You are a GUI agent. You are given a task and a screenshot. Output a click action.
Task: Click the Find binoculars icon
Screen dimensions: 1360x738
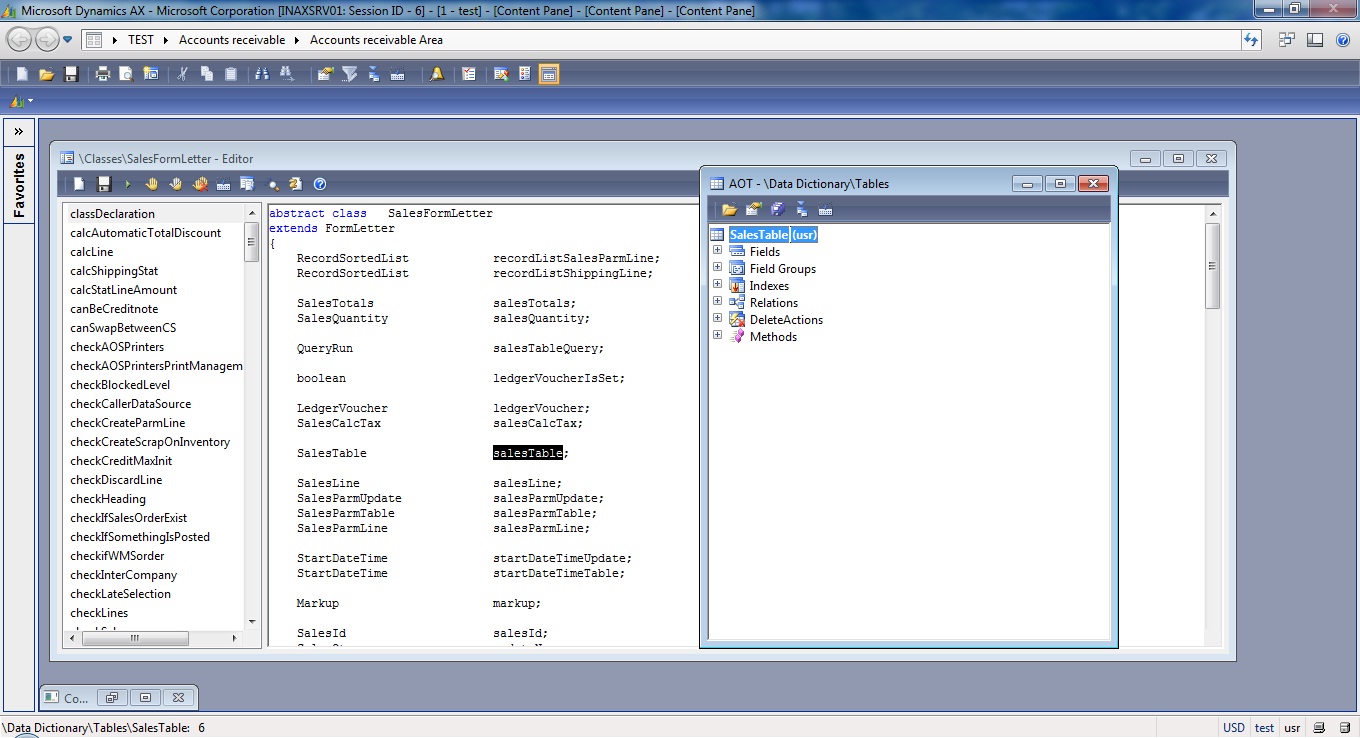click(x=262, y=74)
